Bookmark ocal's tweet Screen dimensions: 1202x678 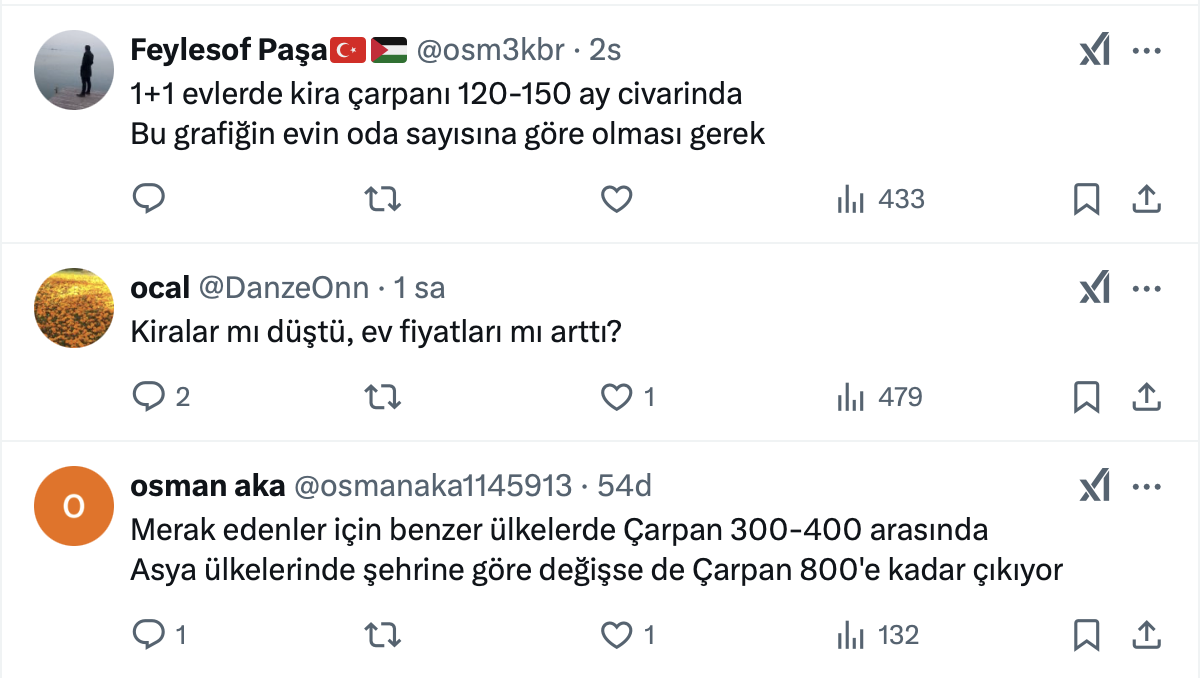click(x=1086, y=397)
